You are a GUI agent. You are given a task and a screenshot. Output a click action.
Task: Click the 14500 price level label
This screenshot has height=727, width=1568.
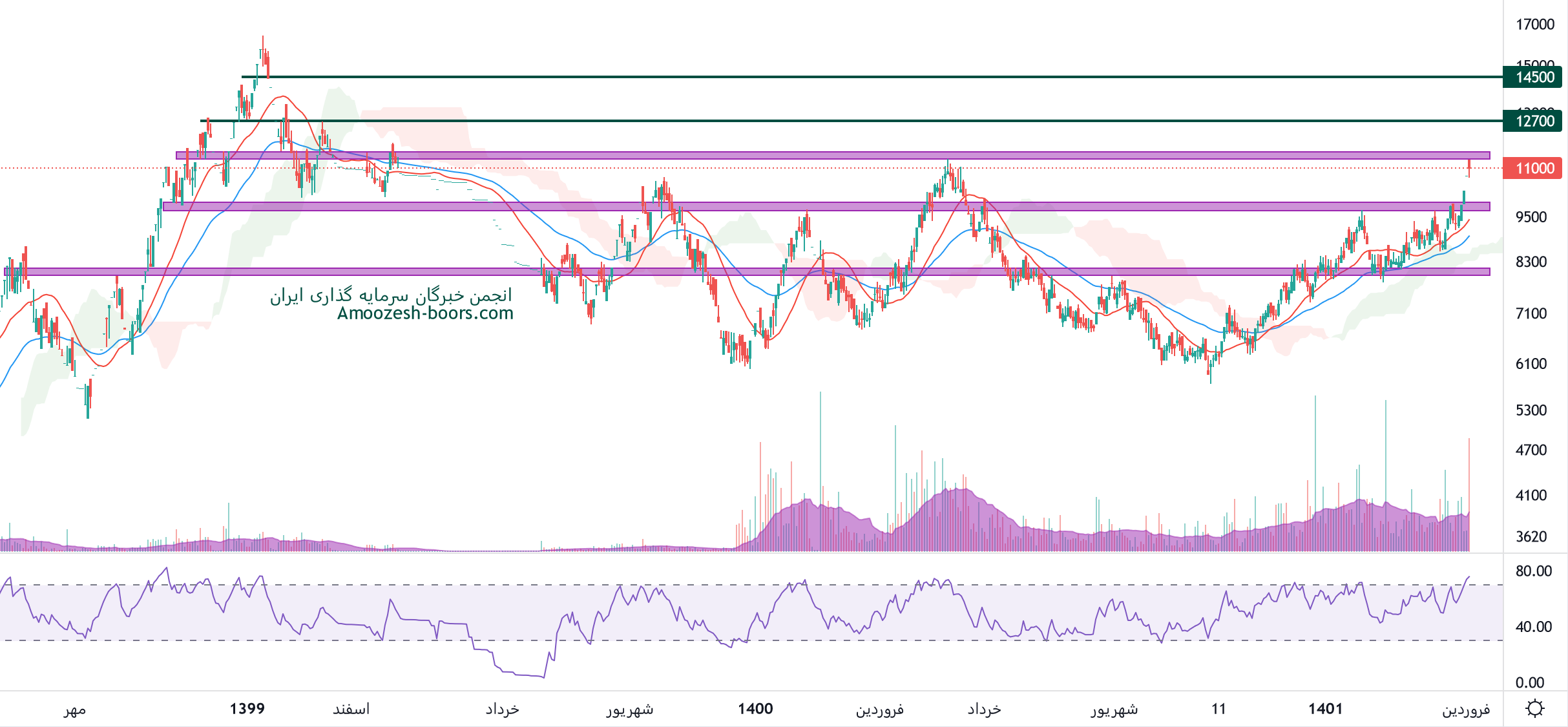[1534, 78]
